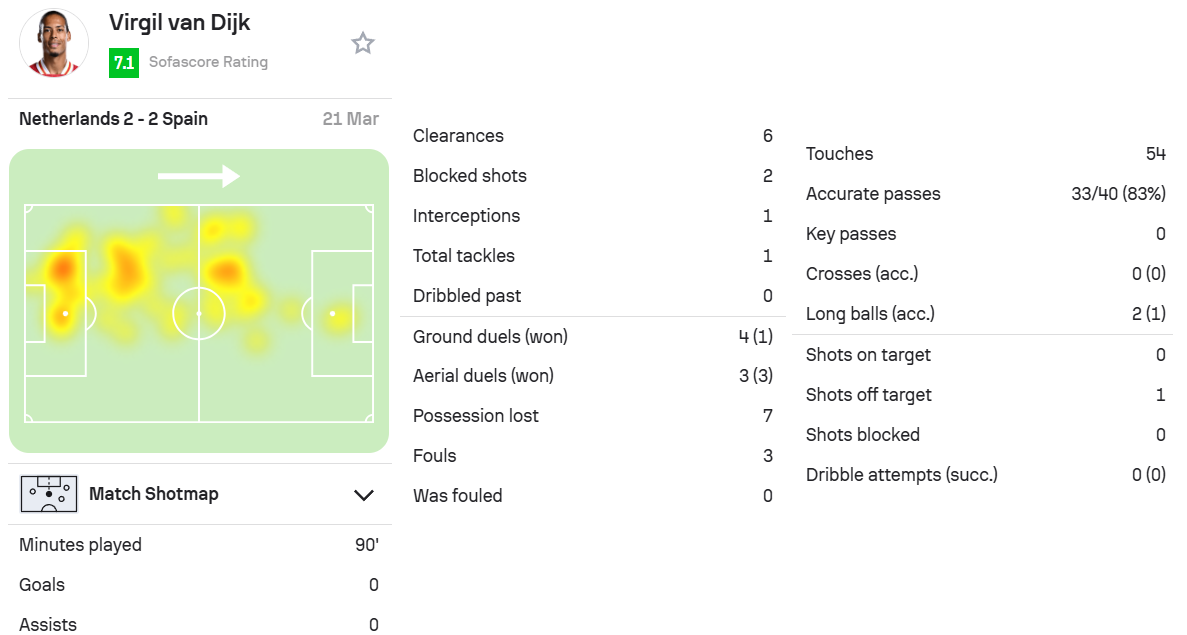Expand the Match Shotmap chevron
This screenshot has height=635, width=1187.
[364, 495]
